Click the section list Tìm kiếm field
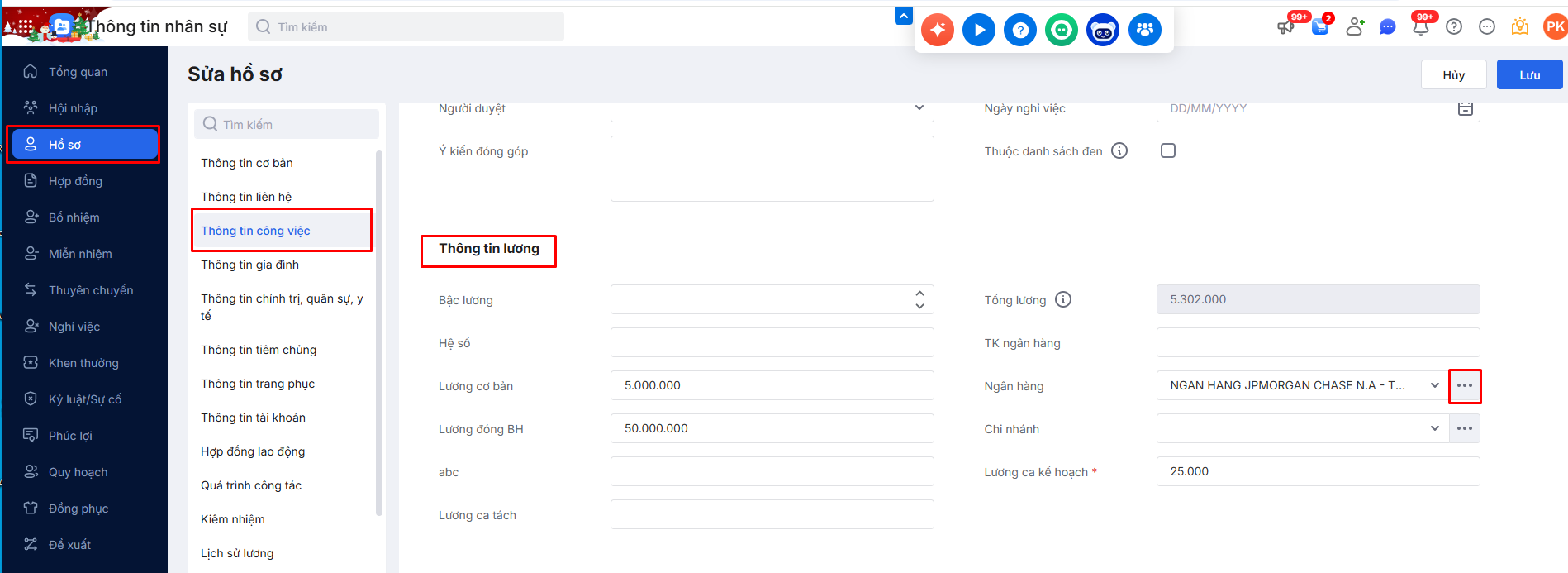This screenshot has width=1568, height=573. (287, 124)
